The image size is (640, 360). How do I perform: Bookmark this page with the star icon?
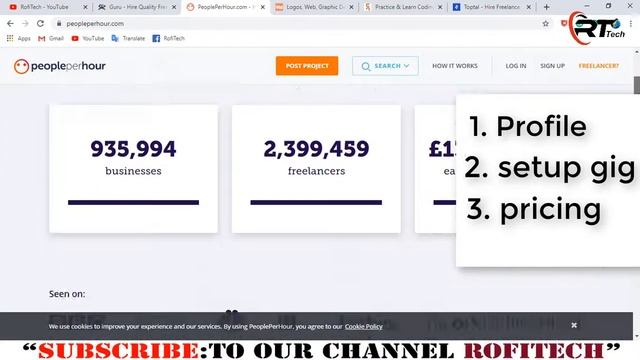(545, 24)
